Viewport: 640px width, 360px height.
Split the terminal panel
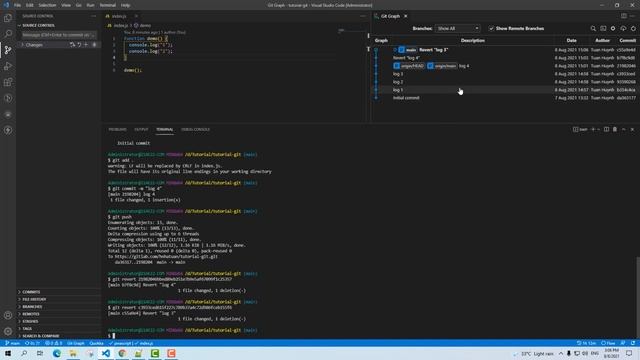pos(606,129)
